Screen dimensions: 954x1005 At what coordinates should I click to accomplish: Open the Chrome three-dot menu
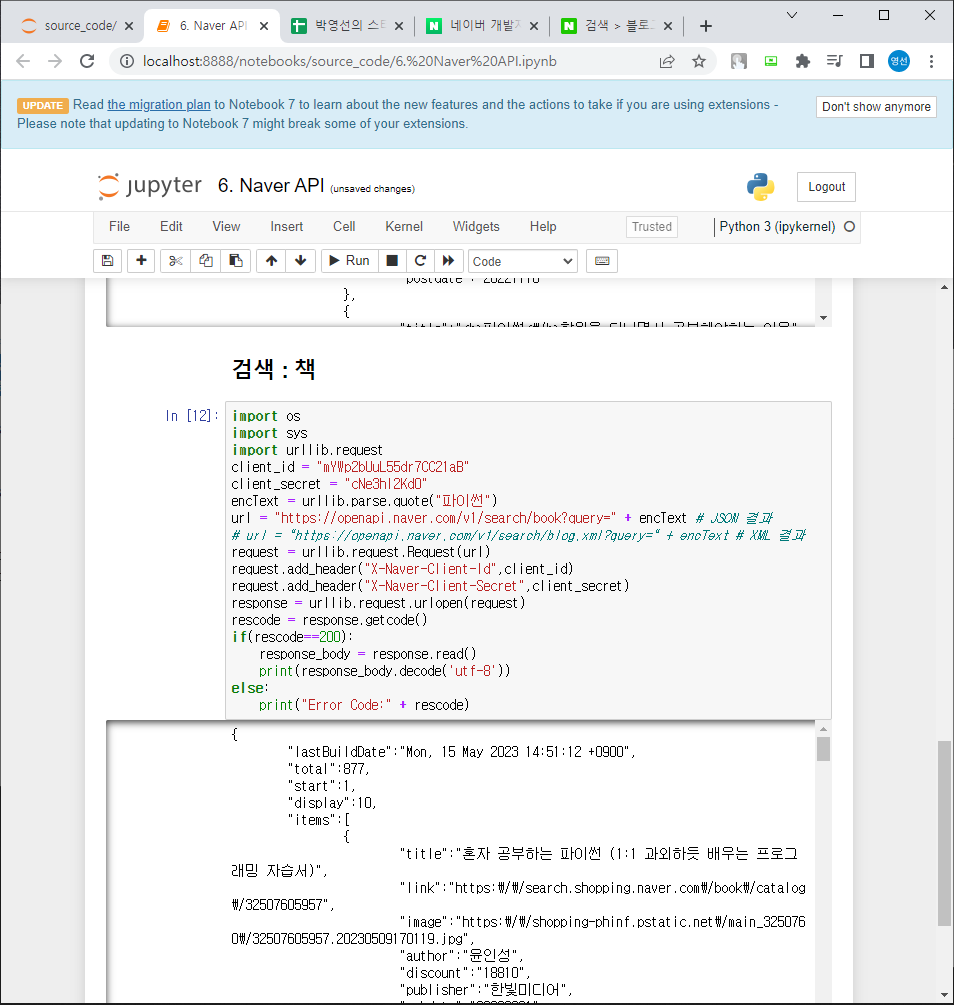tap(931, 62)
